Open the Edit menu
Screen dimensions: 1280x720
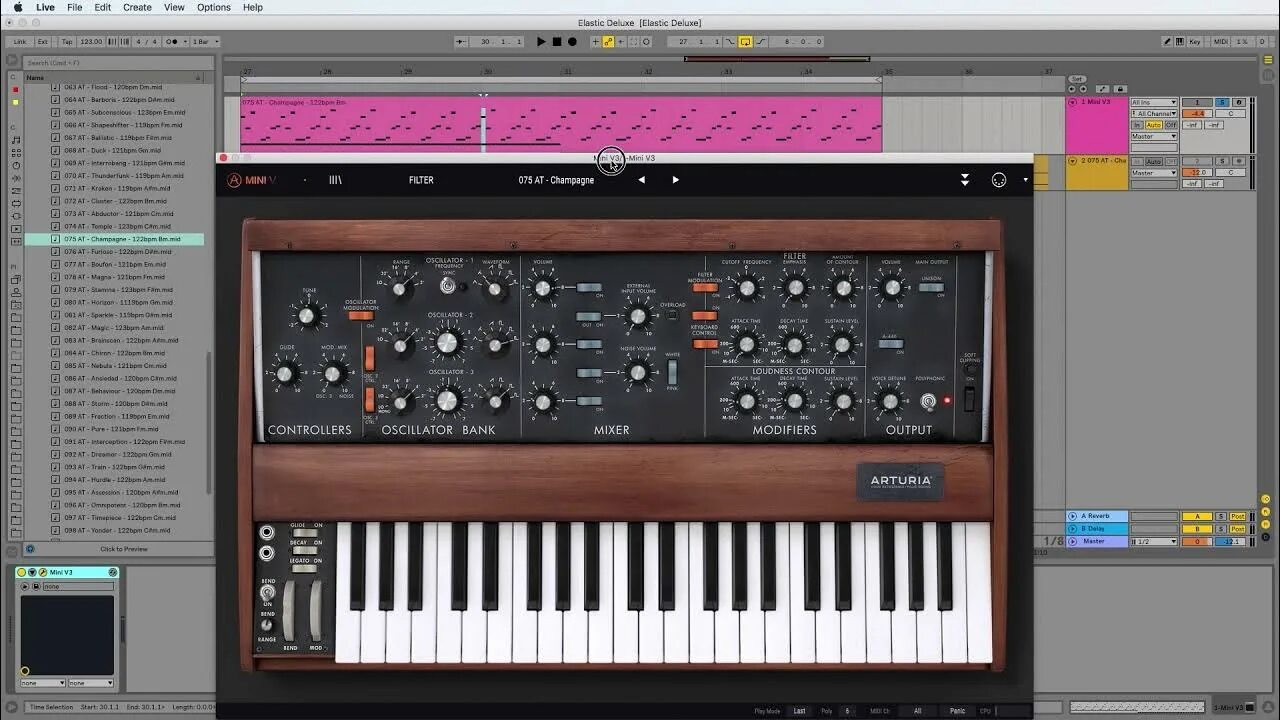[103, 7]
